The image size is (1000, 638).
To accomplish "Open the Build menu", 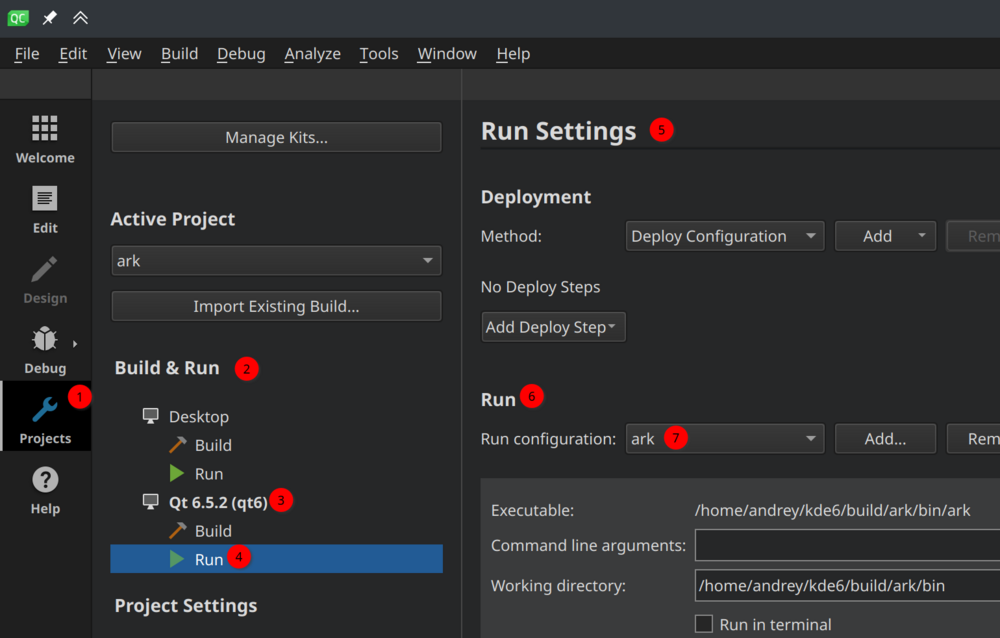I will (x=179, y=54).
